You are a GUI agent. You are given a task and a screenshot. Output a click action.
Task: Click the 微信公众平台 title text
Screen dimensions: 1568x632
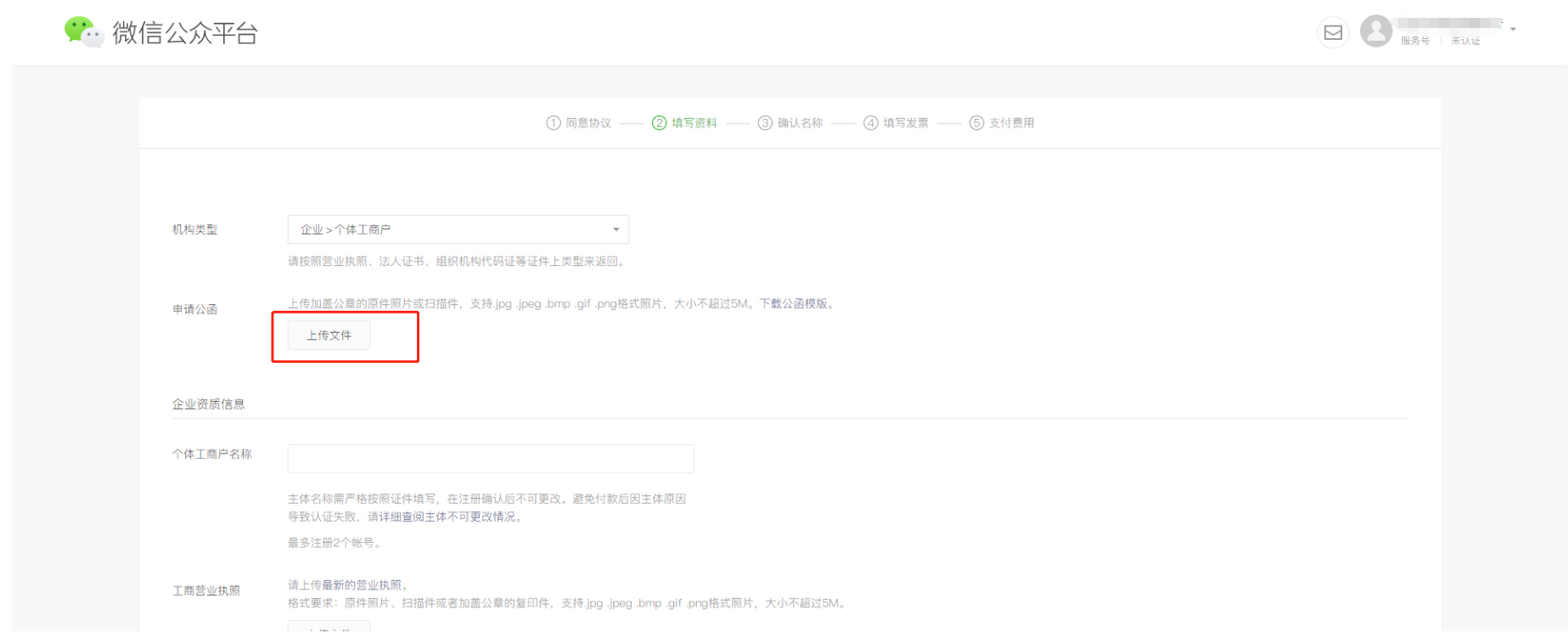(185, 33)
